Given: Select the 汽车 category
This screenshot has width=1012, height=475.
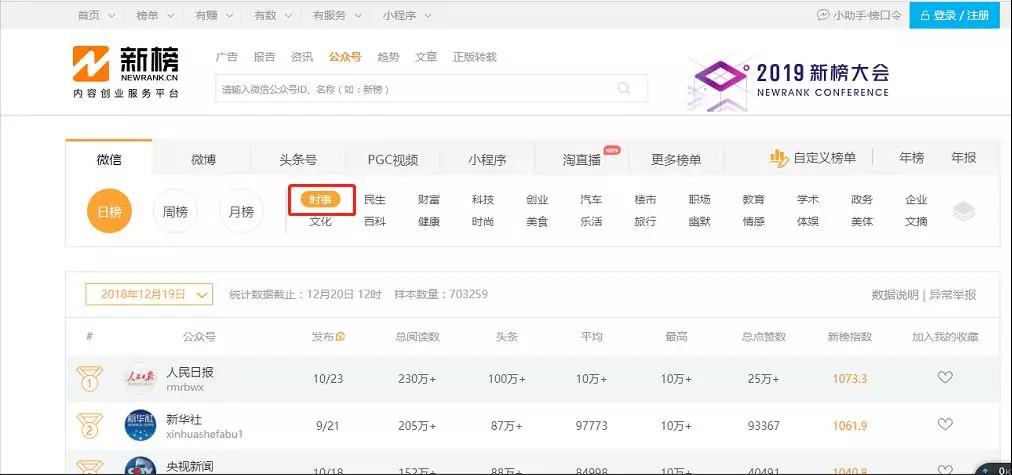Looking at the screenshot, I should point(591,200).
